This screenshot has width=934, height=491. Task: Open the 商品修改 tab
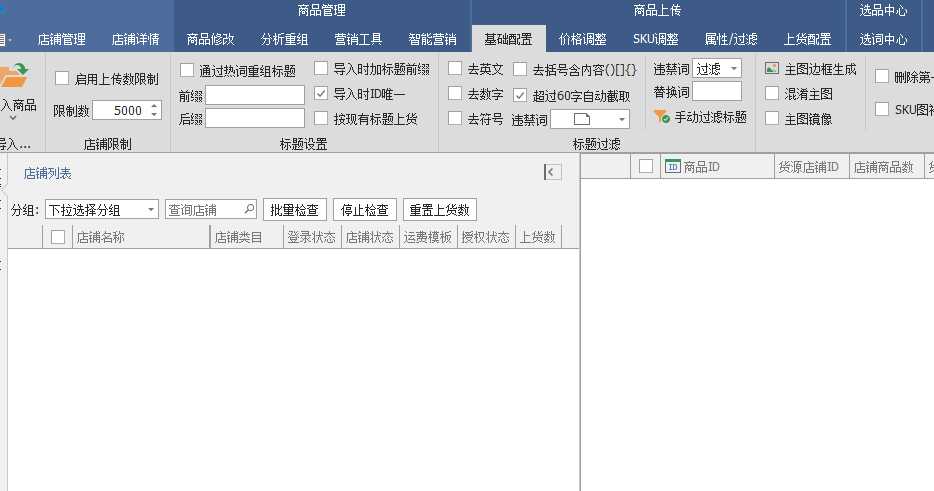[210, 40]
